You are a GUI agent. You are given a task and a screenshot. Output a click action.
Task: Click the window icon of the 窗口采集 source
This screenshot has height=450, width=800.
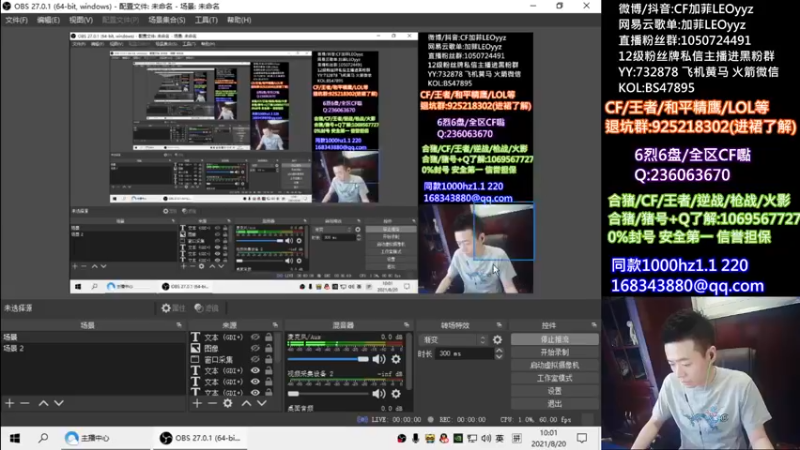click(195, 359)
